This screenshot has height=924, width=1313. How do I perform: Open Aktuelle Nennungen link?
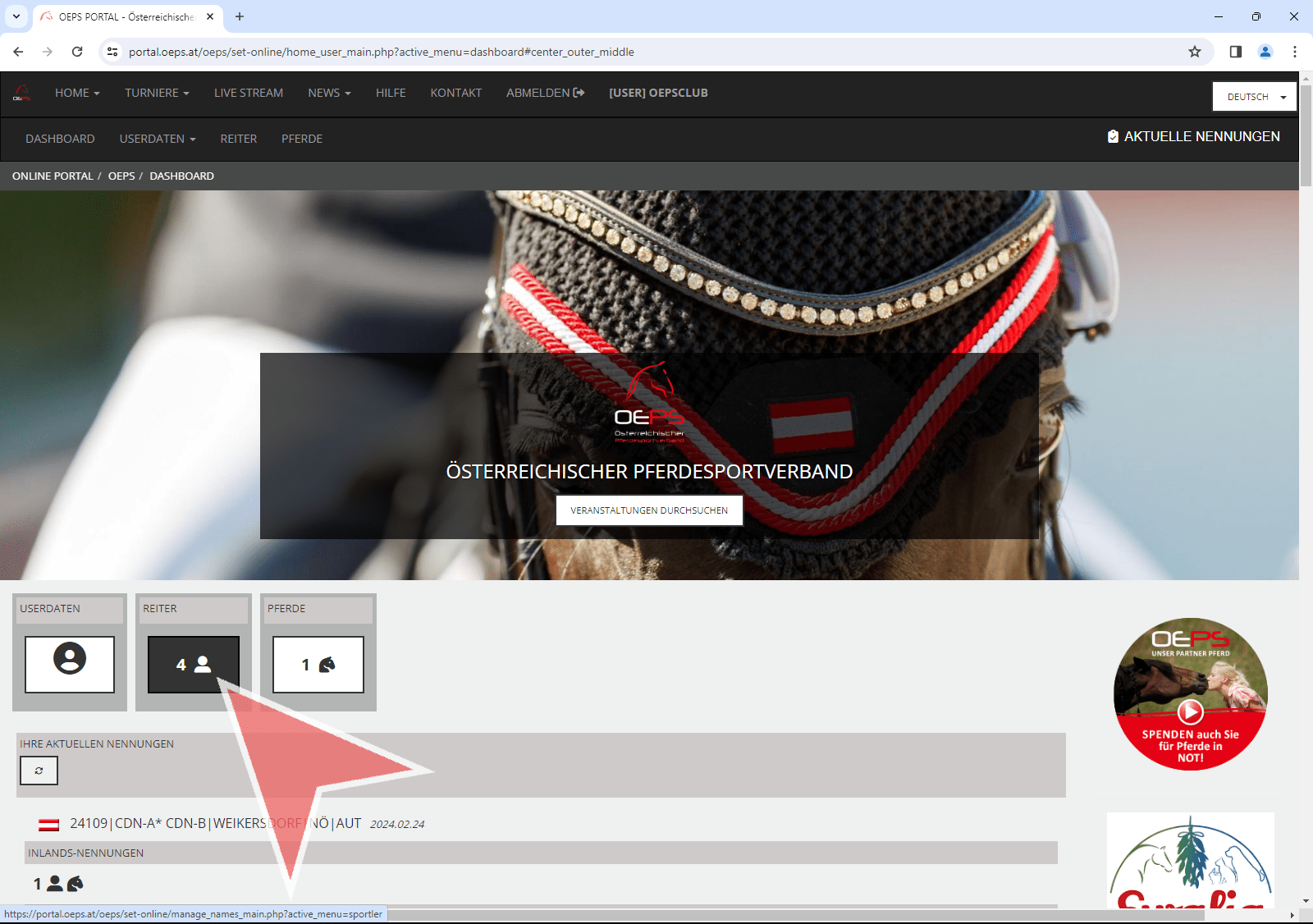(x=1193, y=136)
